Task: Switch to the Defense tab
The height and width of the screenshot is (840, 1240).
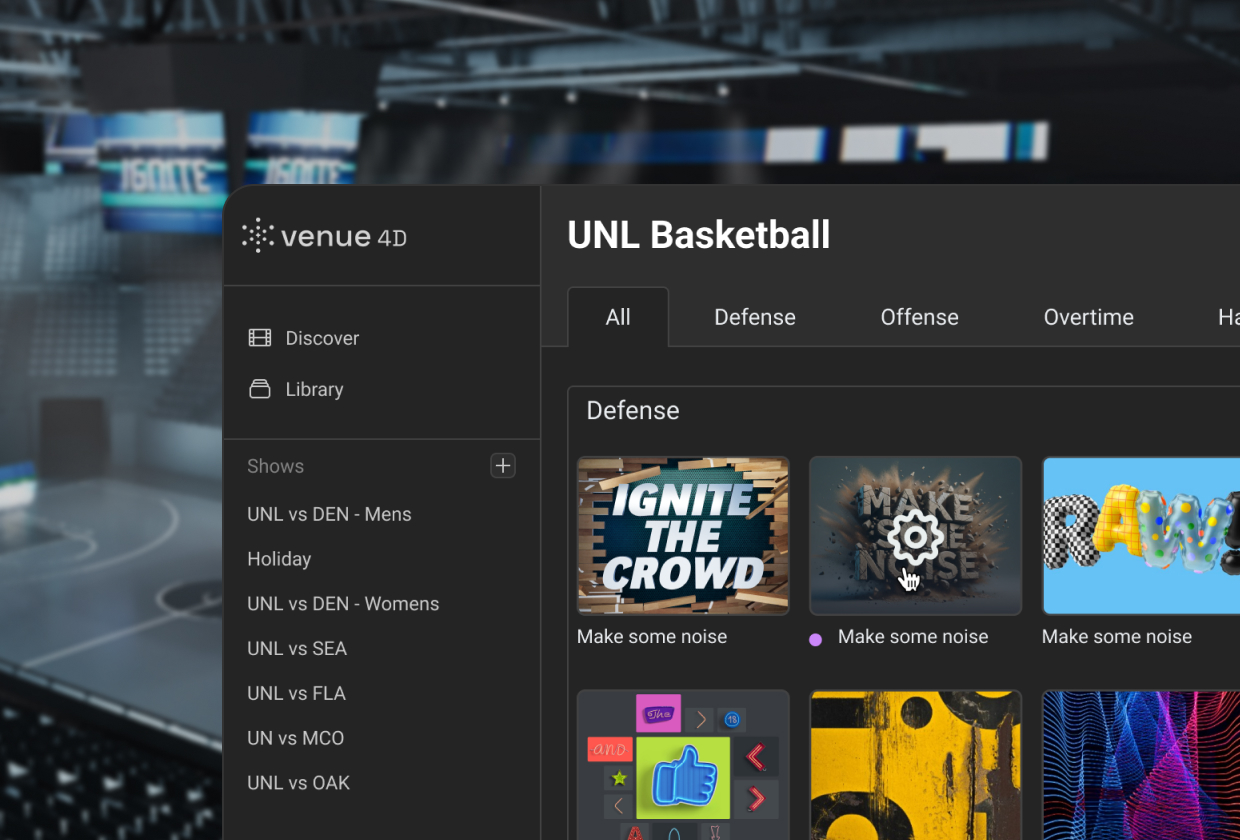Action: point(755,317)
